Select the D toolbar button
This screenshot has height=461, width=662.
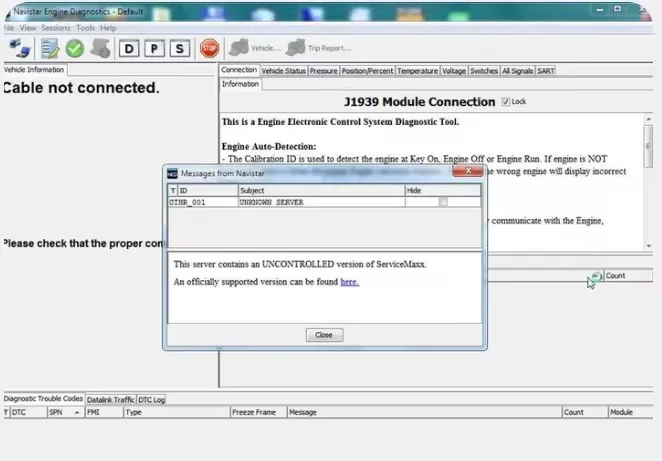pos(129,49)
